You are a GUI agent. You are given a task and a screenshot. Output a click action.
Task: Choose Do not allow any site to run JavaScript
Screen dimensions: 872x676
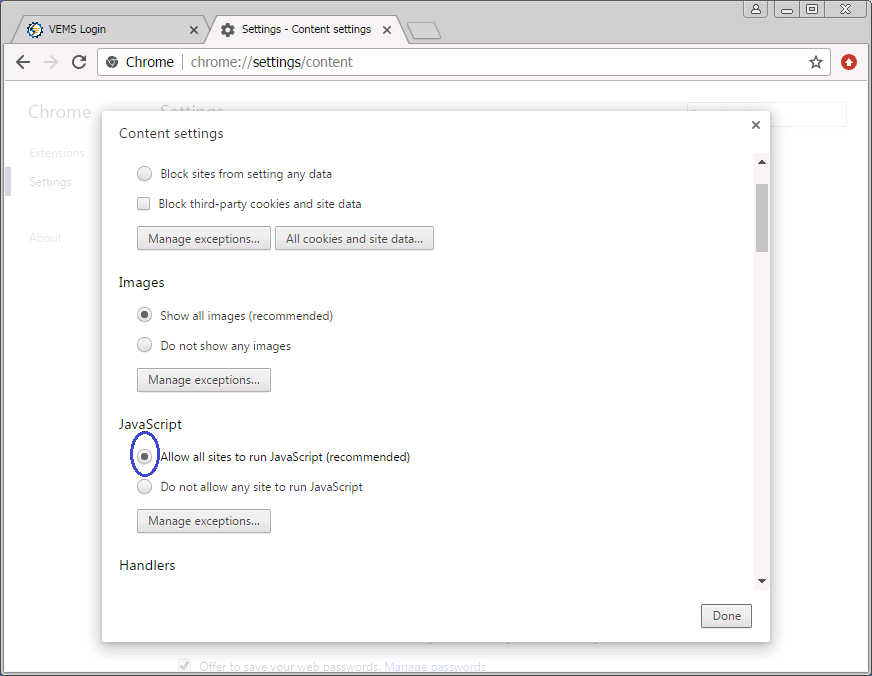click(145, 487)
